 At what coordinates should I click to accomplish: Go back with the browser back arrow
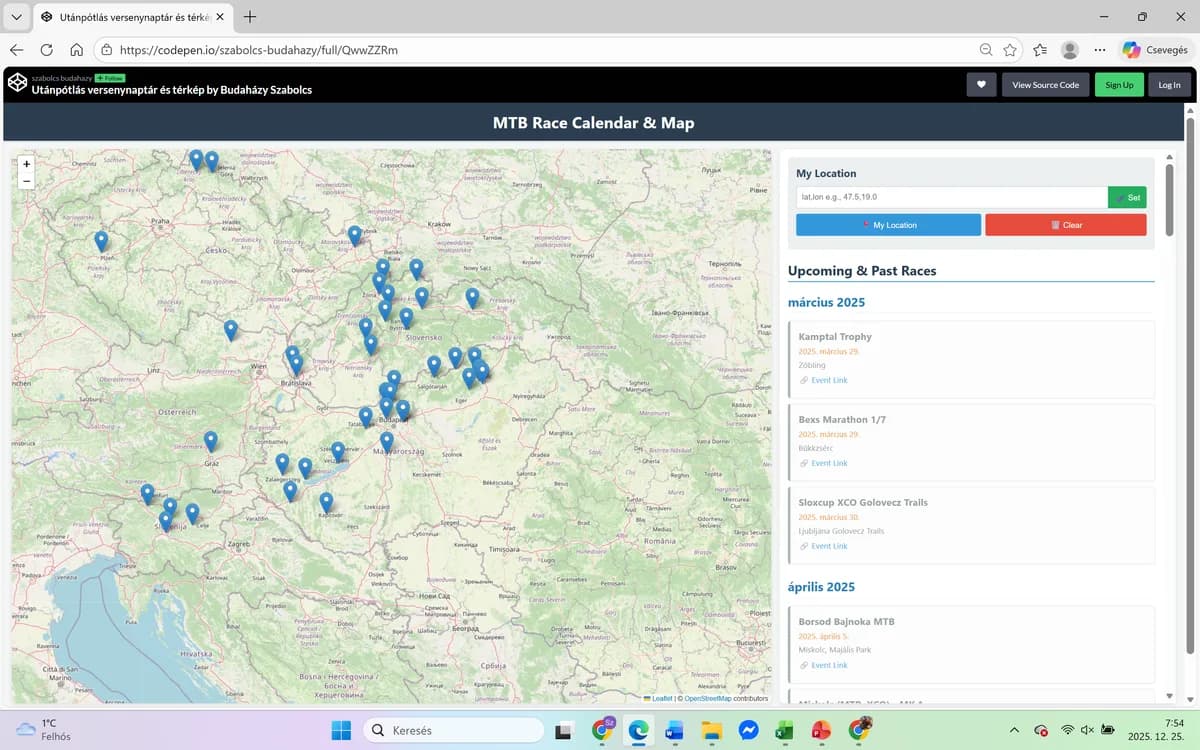pyautogui.click(x=16, y=49)
